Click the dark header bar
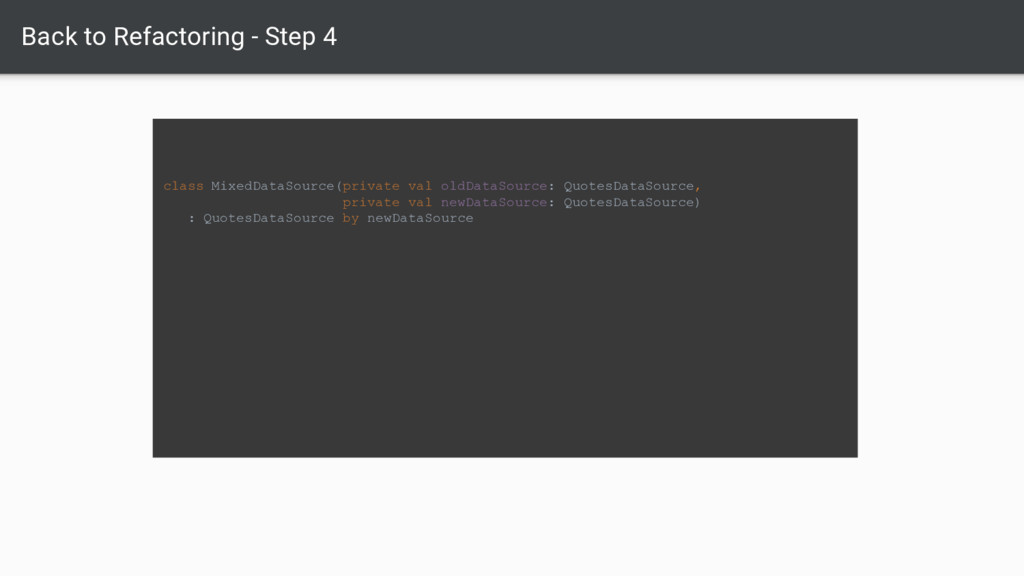 point(512,37)
